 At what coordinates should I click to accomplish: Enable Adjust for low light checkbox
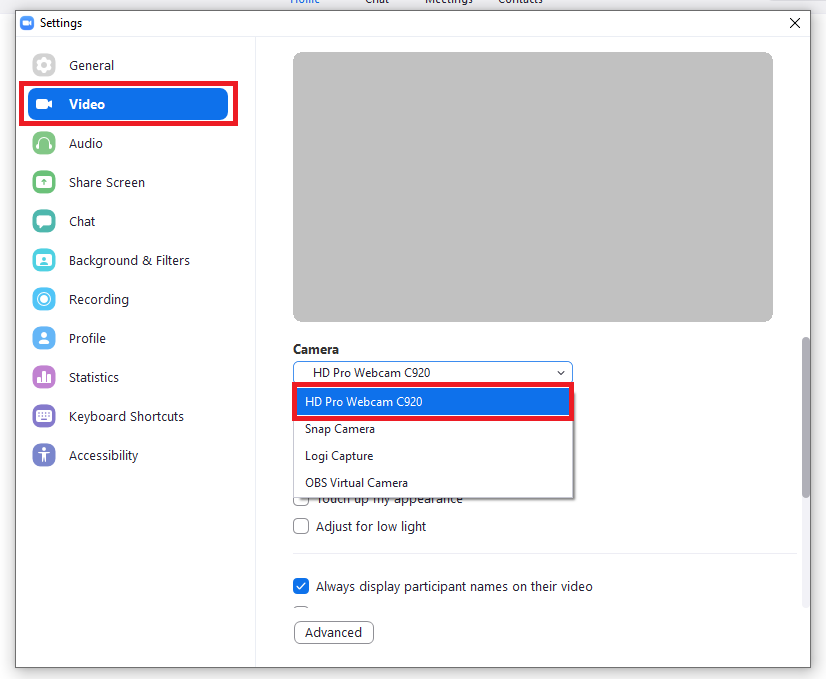pos(301,526)
